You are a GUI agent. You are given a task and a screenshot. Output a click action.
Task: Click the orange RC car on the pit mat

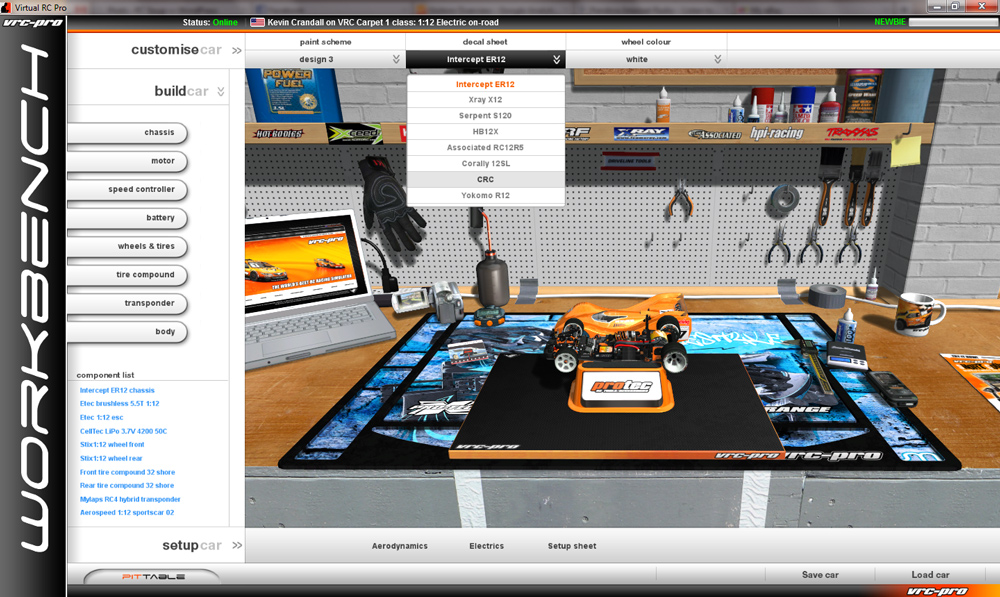point(617,332)
